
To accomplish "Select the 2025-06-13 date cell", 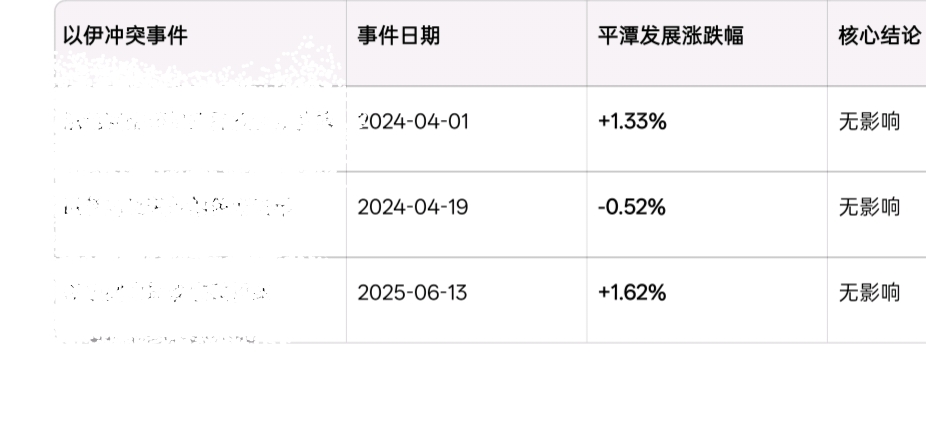I will [412, 293].
